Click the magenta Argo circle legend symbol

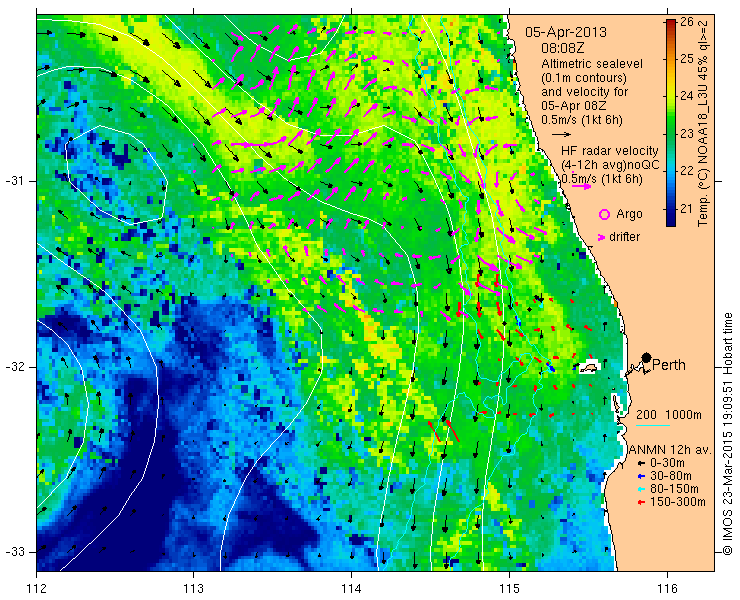coord(604,214)
